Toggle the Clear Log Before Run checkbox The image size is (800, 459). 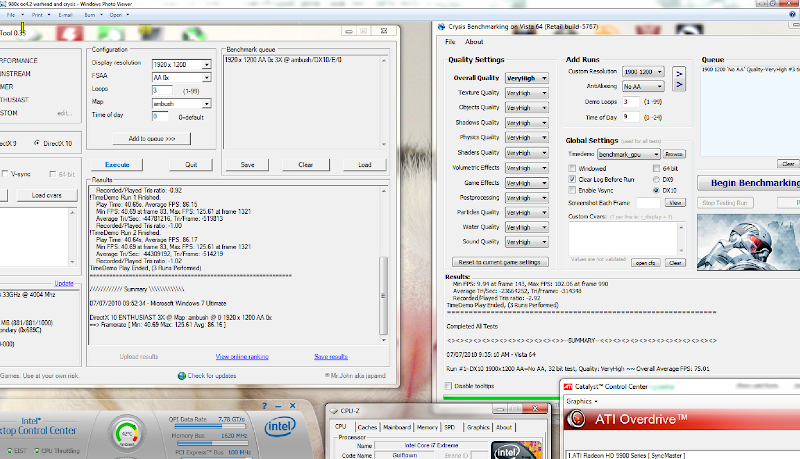572,180
